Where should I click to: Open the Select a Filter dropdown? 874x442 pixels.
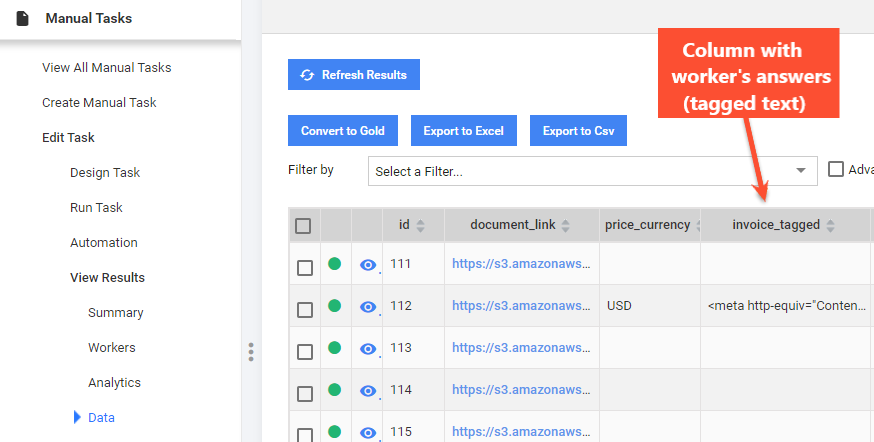coord(593,171)
